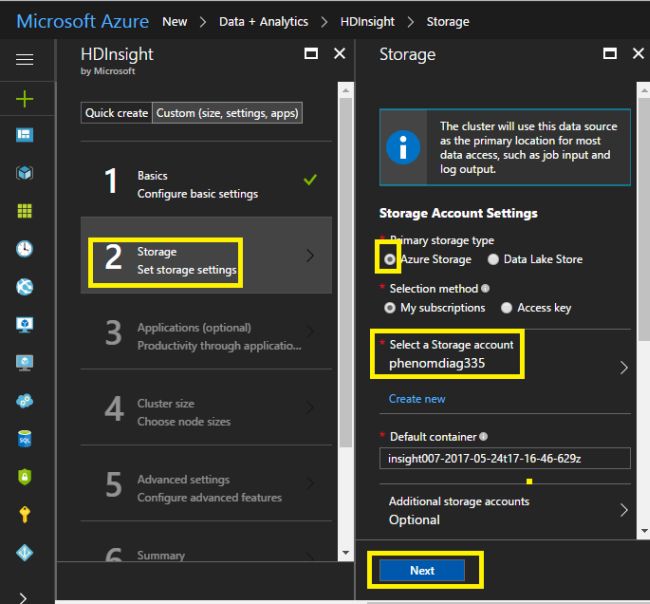Click the Default container input field
The width and height of the screenshot is (650, 604).
(x=505, y=458)
